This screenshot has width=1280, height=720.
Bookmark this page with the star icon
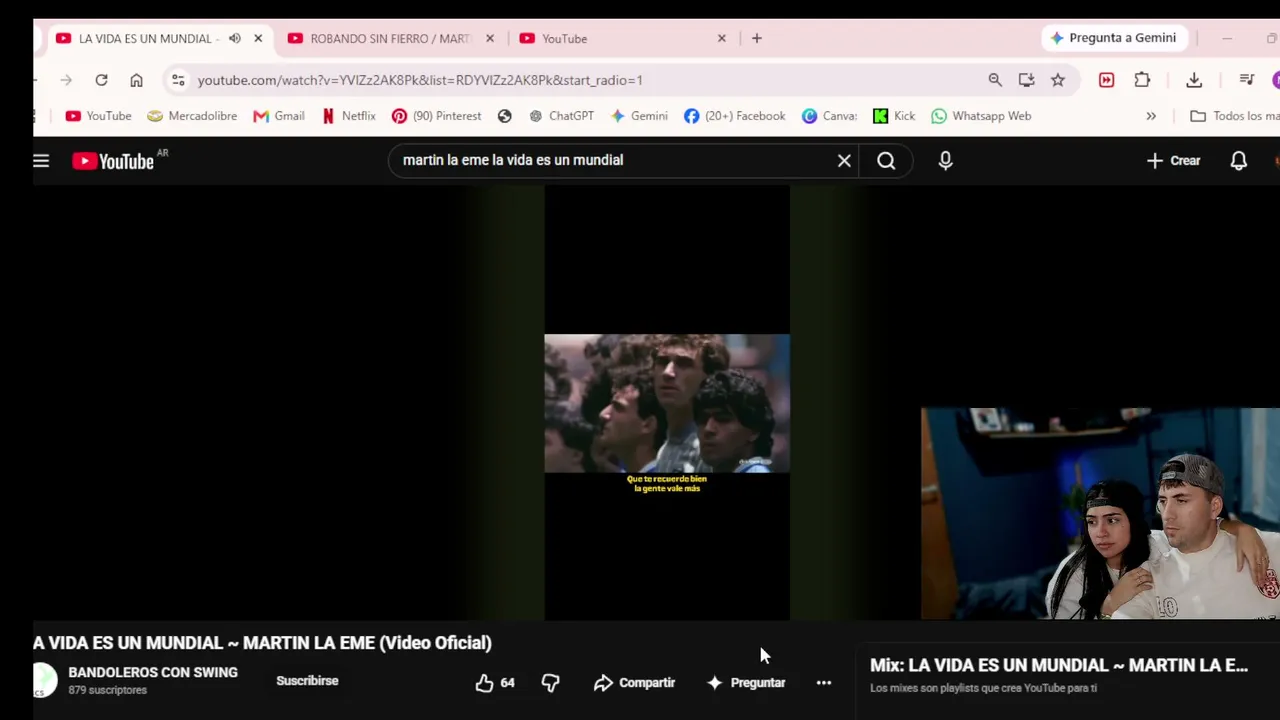1058,80
